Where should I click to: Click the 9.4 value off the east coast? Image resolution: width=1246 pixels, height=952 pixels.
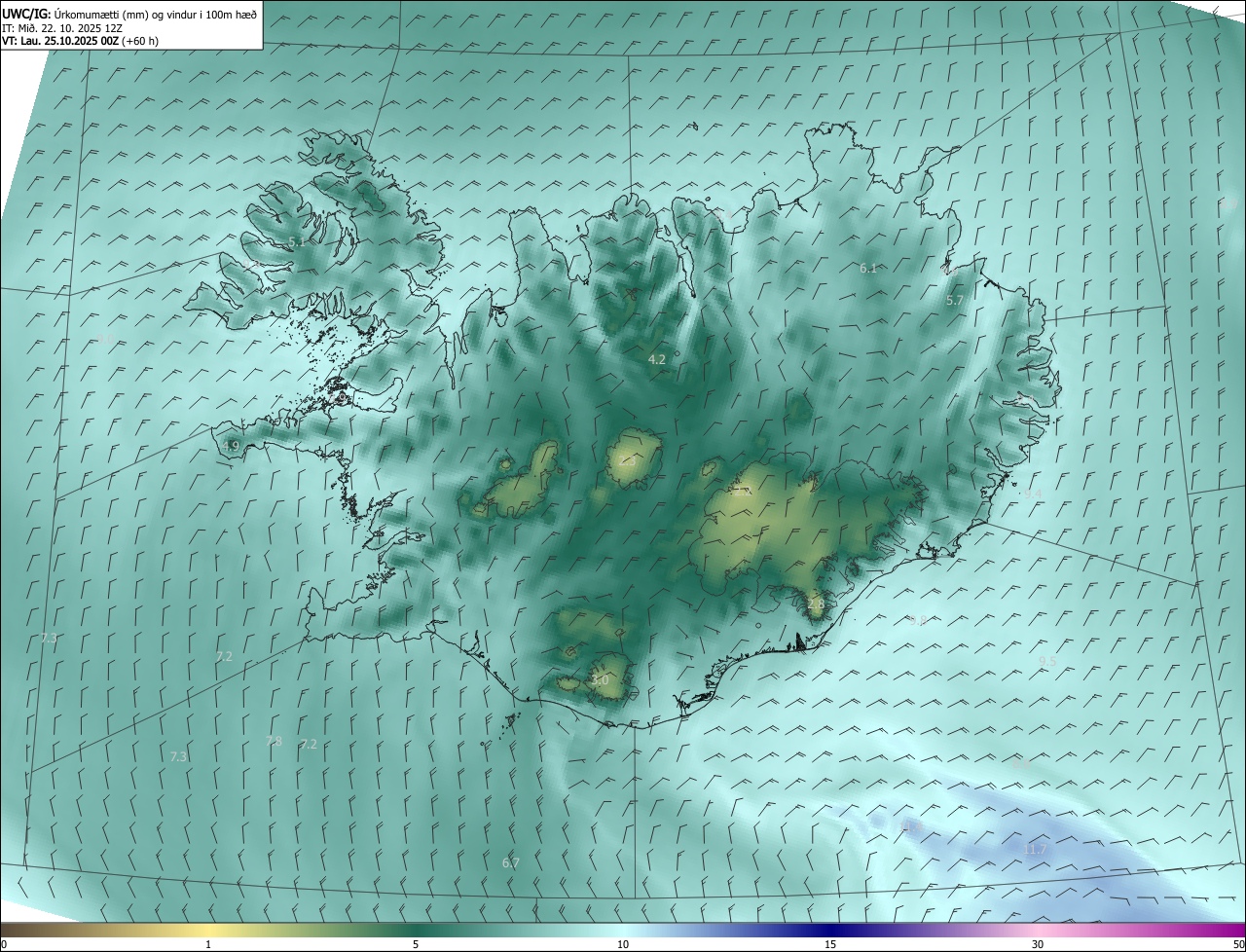[1033, 494]
